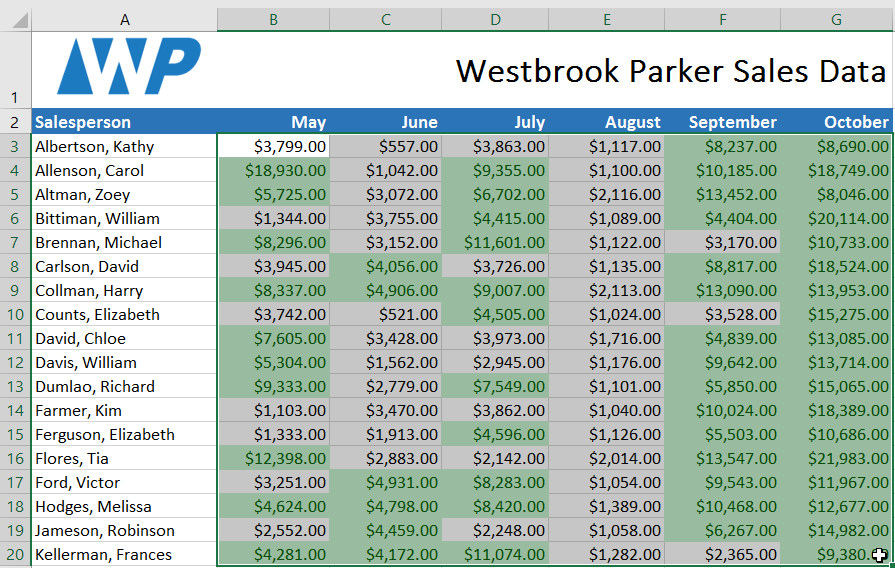Click the Select All corner triangle
Screen dimensions: 895x568
click(x=15, y=20)
